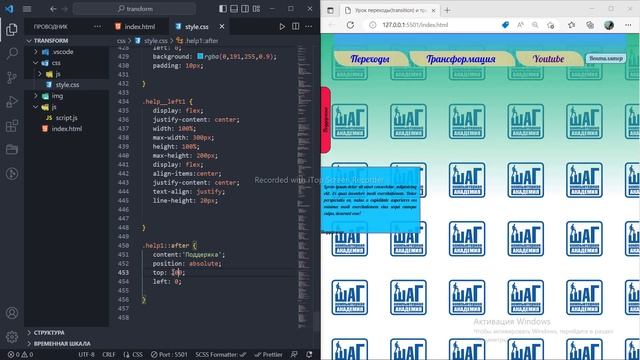The image size is (640, 360).
Task: Open the browser Settings and more menu
Action: (628, 25)
